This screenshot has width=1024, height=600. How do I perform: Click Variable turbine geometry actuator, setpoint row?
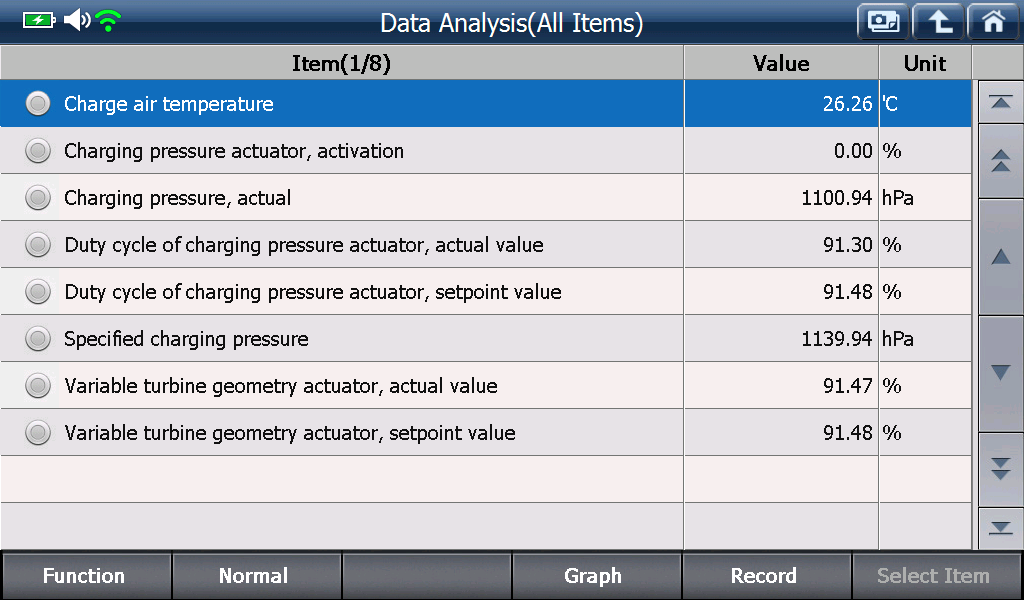tap(485, 433)
